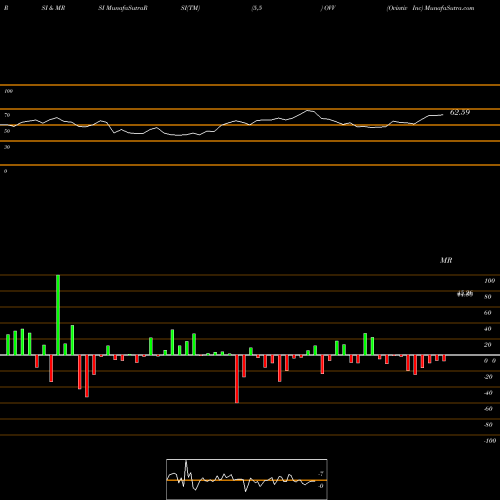Image resolution: width=500 pixels, height=500 pixels.
Task: Click the MR axis label 60
Action: 487,313
